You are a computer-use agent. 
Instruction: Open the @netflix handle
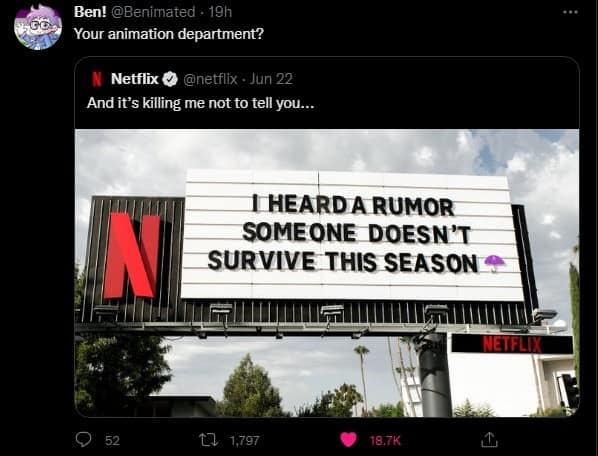coord(210,79)
